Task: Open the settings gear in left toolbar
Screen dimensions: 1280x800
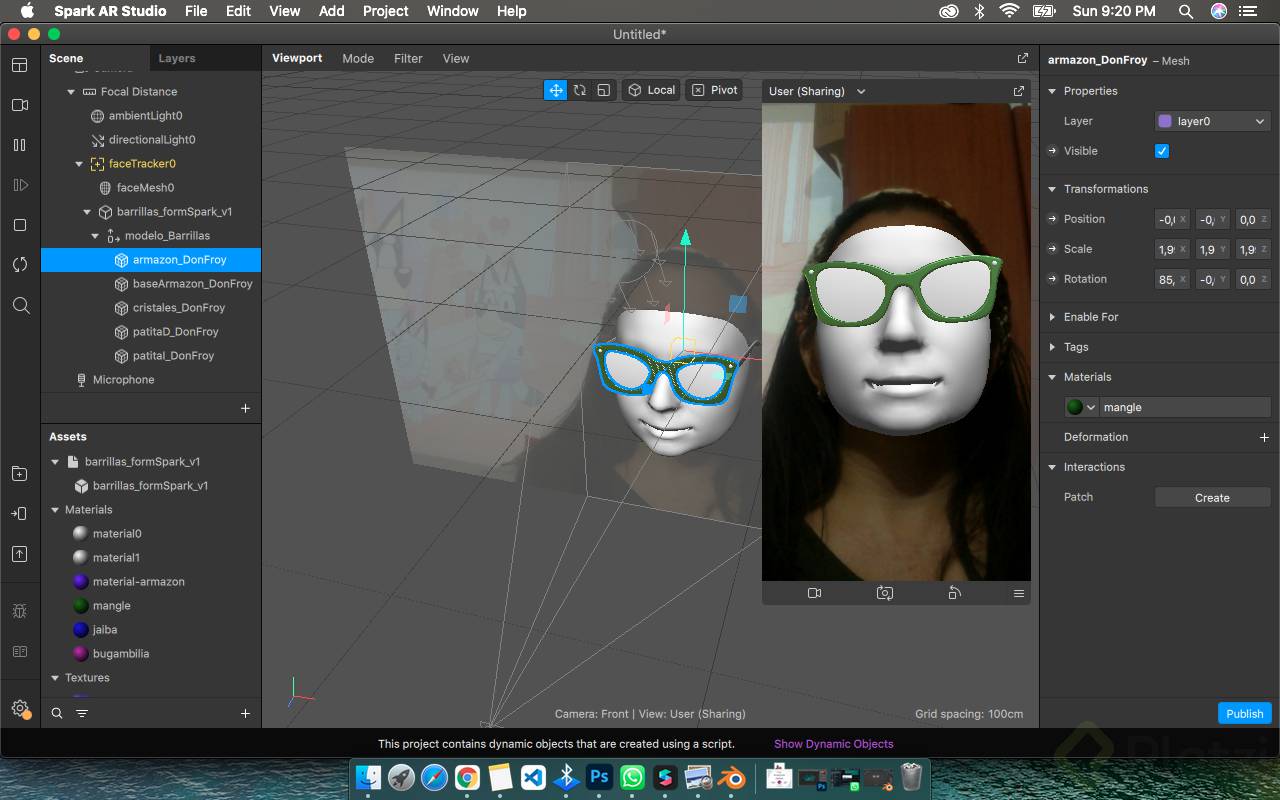Action: tap(20, 708)
